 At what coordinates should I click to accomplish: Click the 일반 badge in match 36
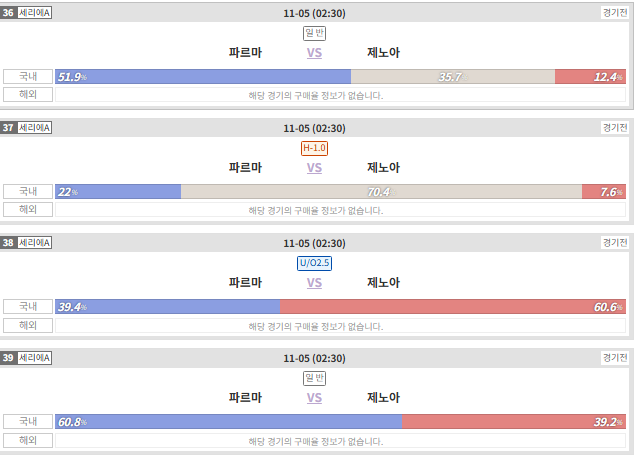(x=314, y=33)
